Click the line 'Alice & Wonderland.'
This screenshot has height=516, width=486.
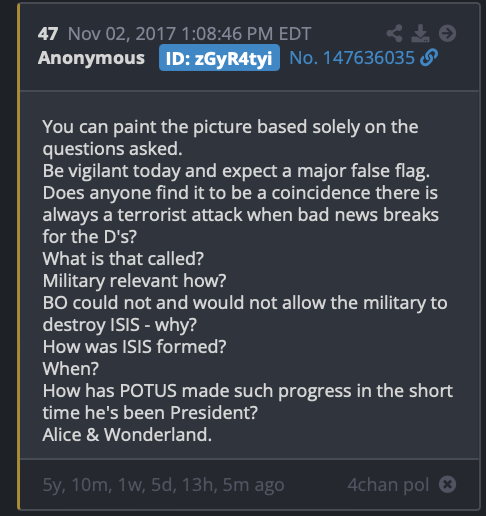pos(127,435)
